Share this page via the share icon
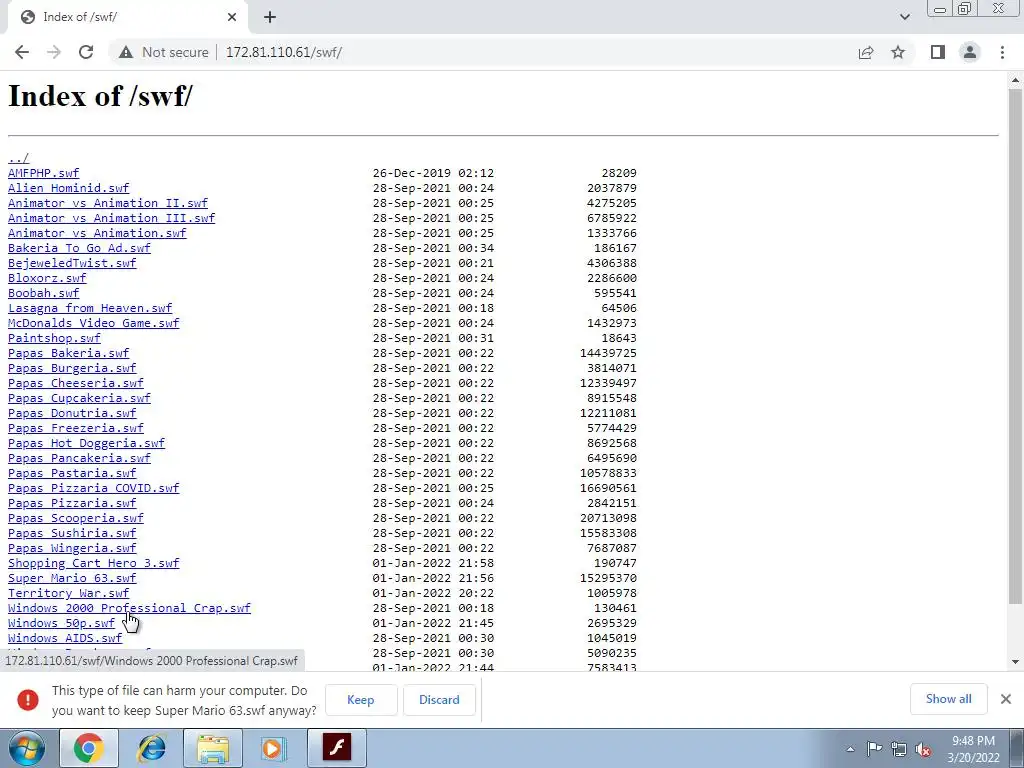1024x768 pixels. [x=866, y=52]
